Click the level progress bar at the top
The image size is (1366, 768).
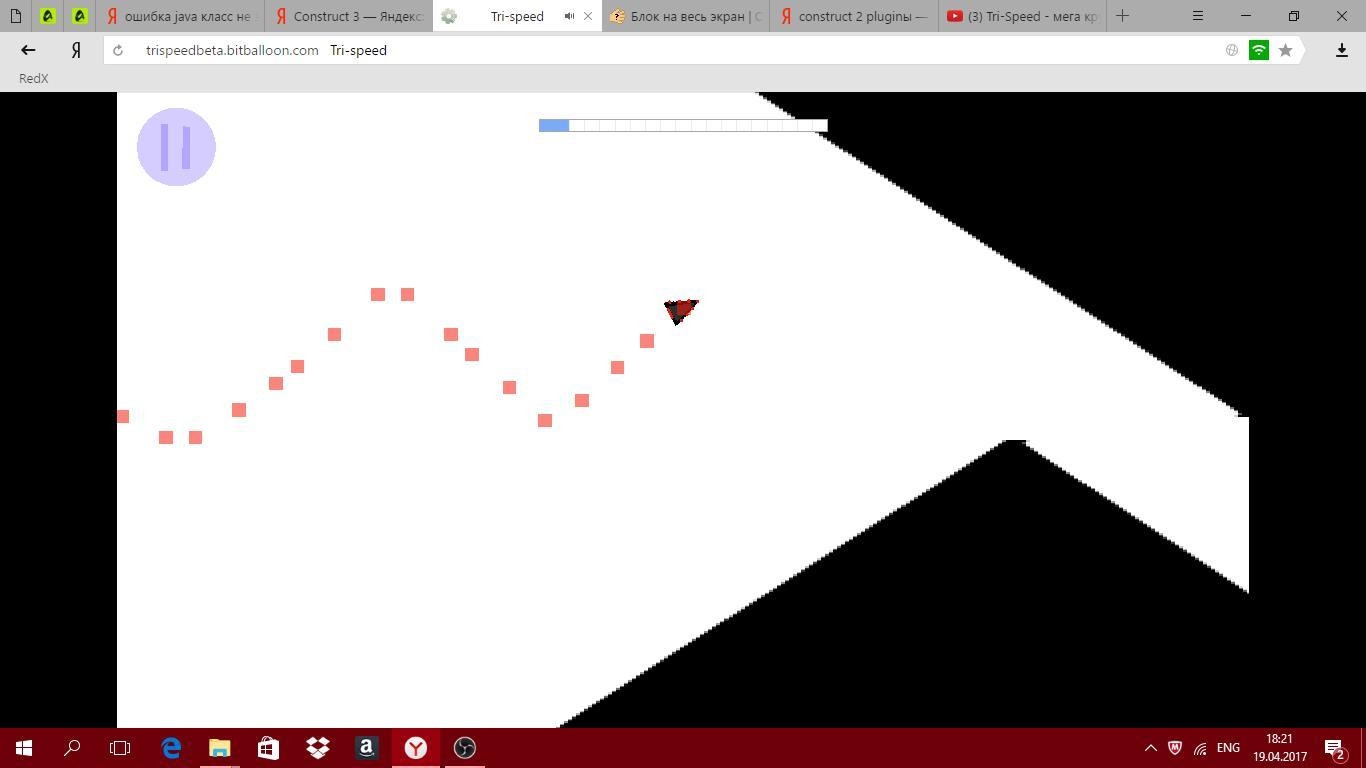pyautogui.click(x=683, y=125)
